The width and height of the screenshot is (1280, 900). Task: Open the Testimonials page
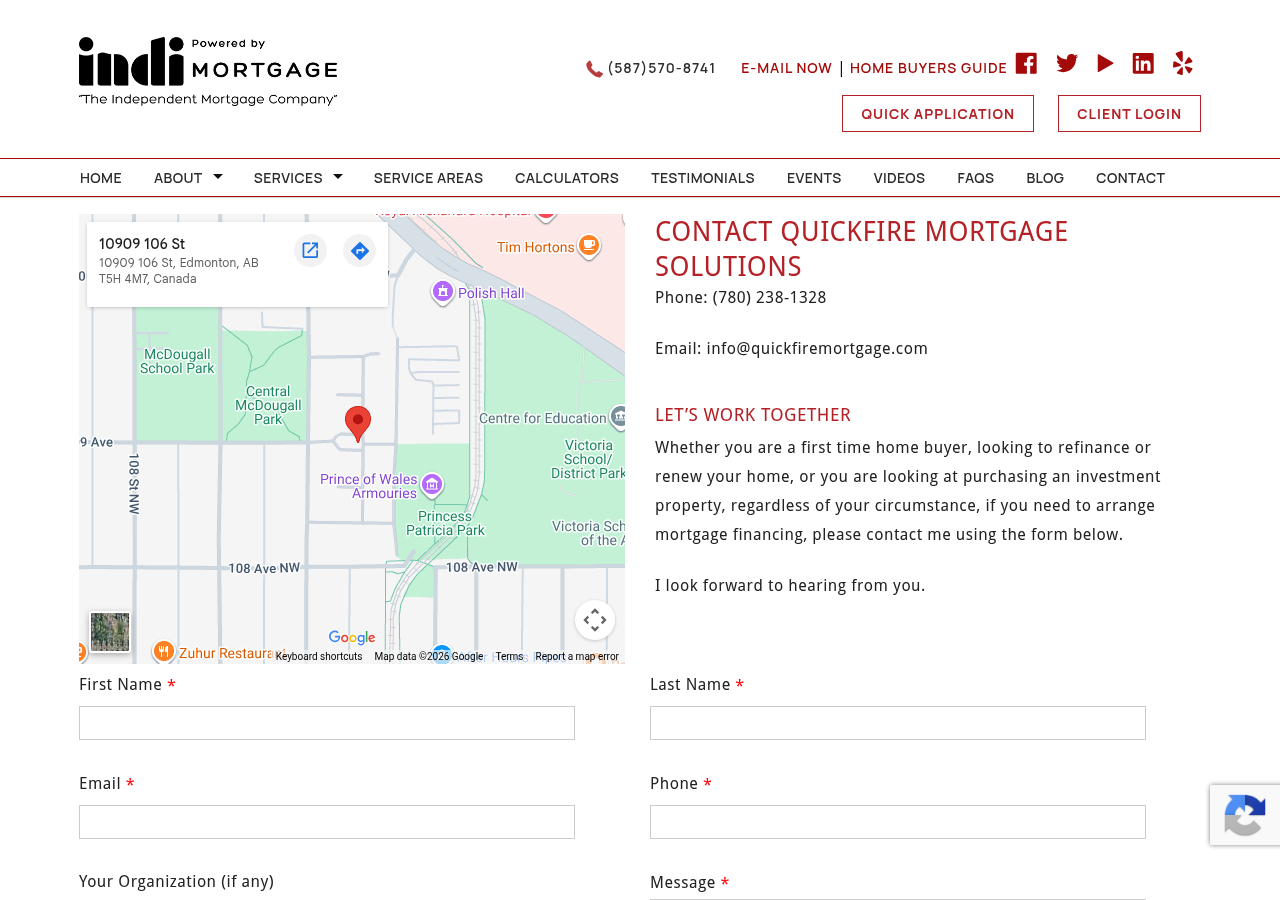coord(703,178)
